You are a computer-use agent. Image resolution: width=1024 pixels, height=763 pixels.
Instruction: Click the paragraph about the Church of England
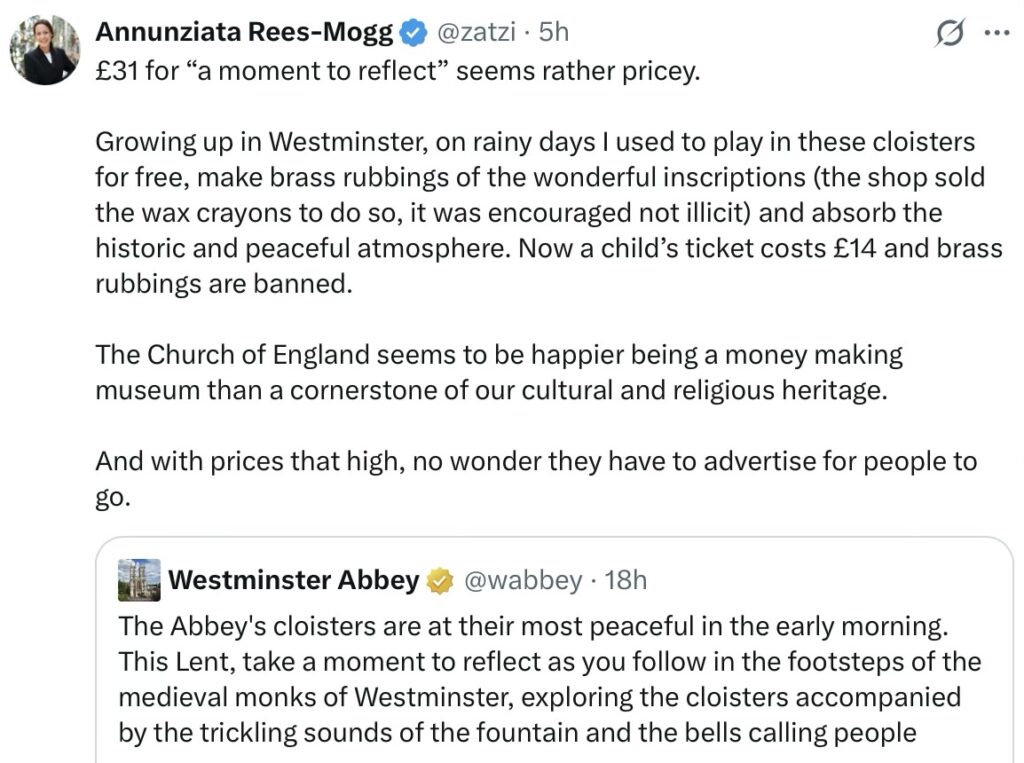click(490, 371)
